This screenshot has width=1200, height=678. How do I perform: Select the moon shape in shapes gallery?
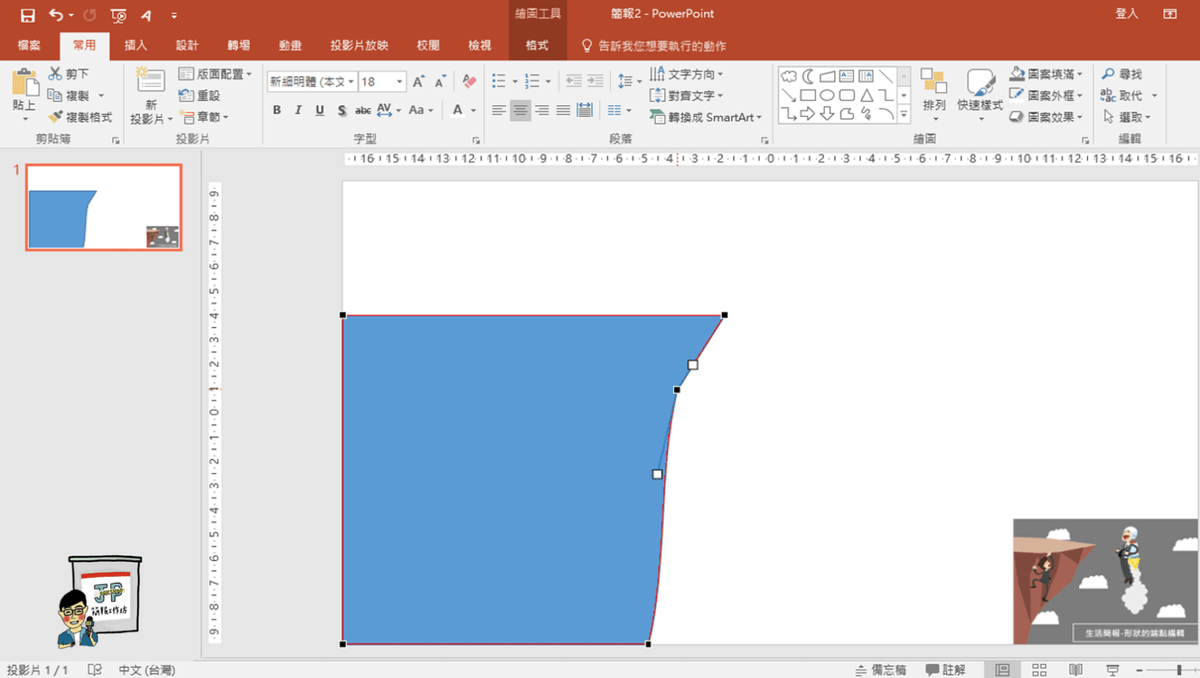pyautogui.click(x=808, y=76)
